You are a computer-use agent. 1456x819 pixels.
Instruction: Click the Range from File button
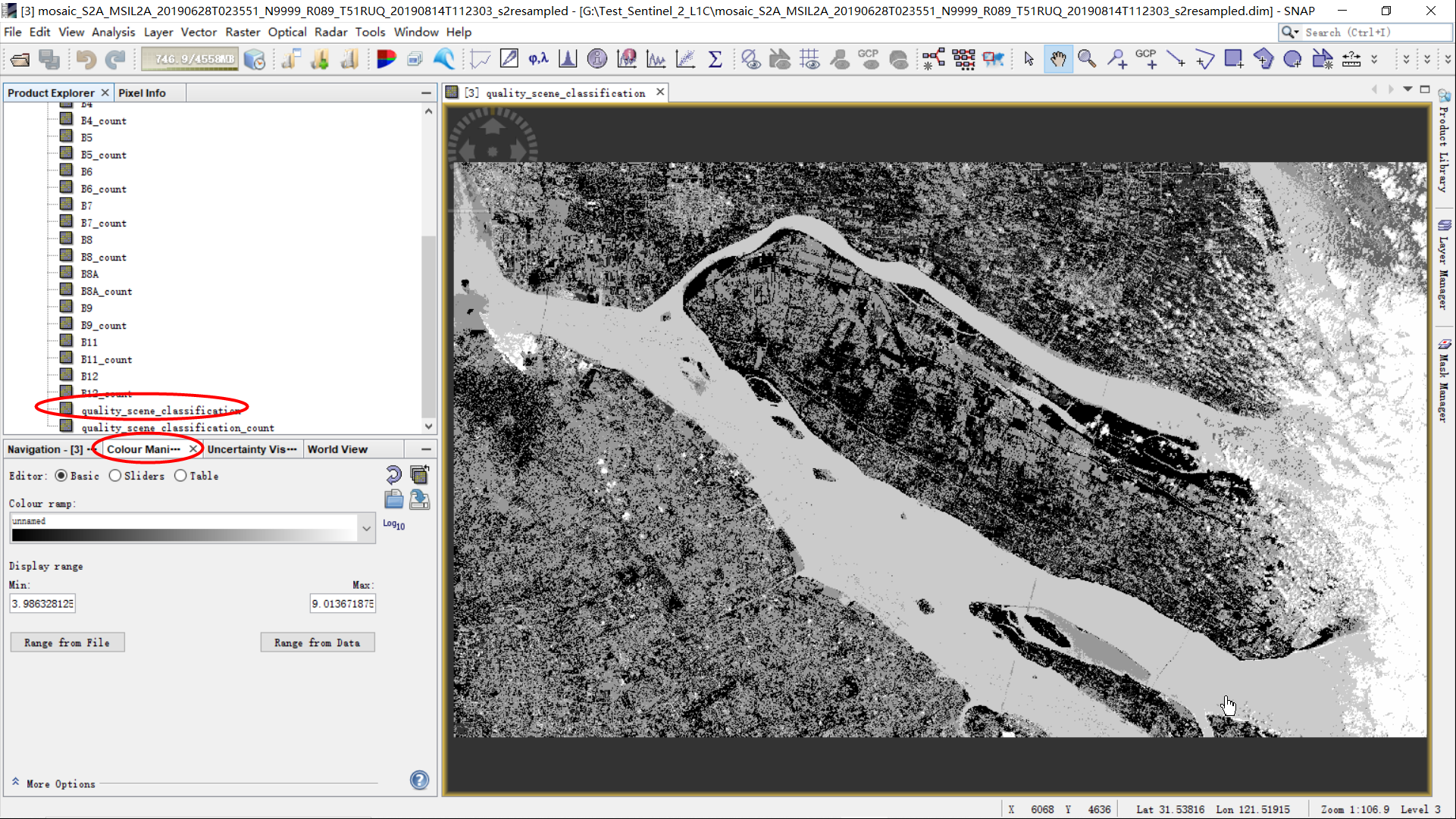(67, 642)
